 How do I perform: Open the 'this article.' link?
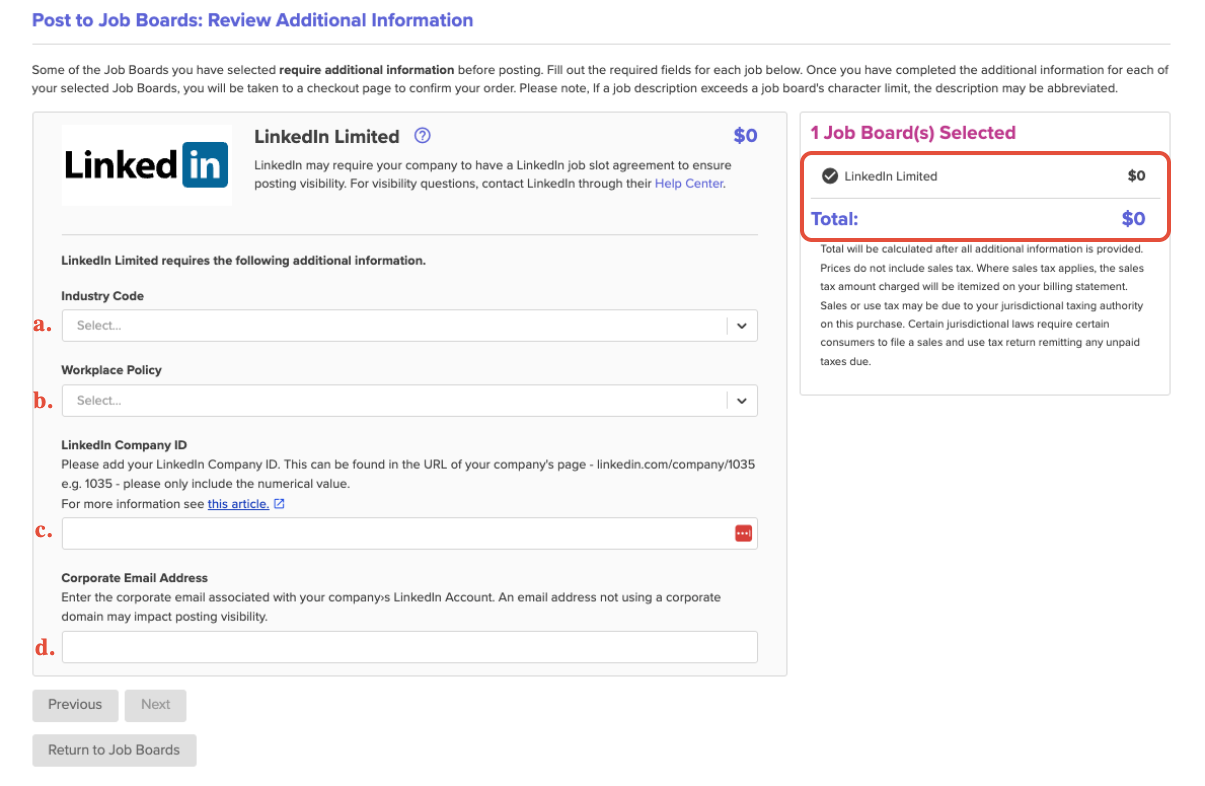click(238, 504)
